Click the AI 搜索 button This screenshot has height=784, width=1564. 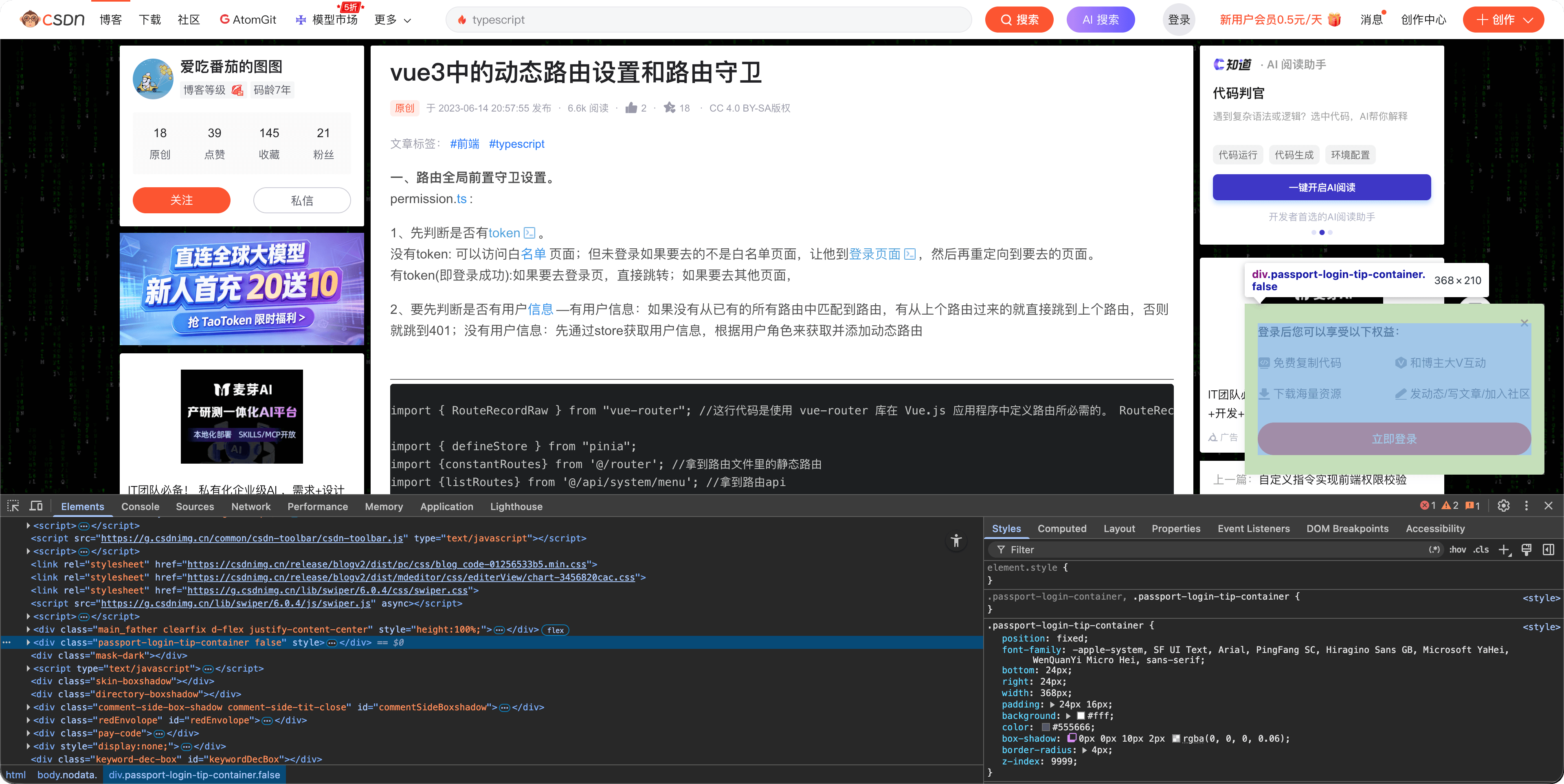click(x=1101, y=20)
